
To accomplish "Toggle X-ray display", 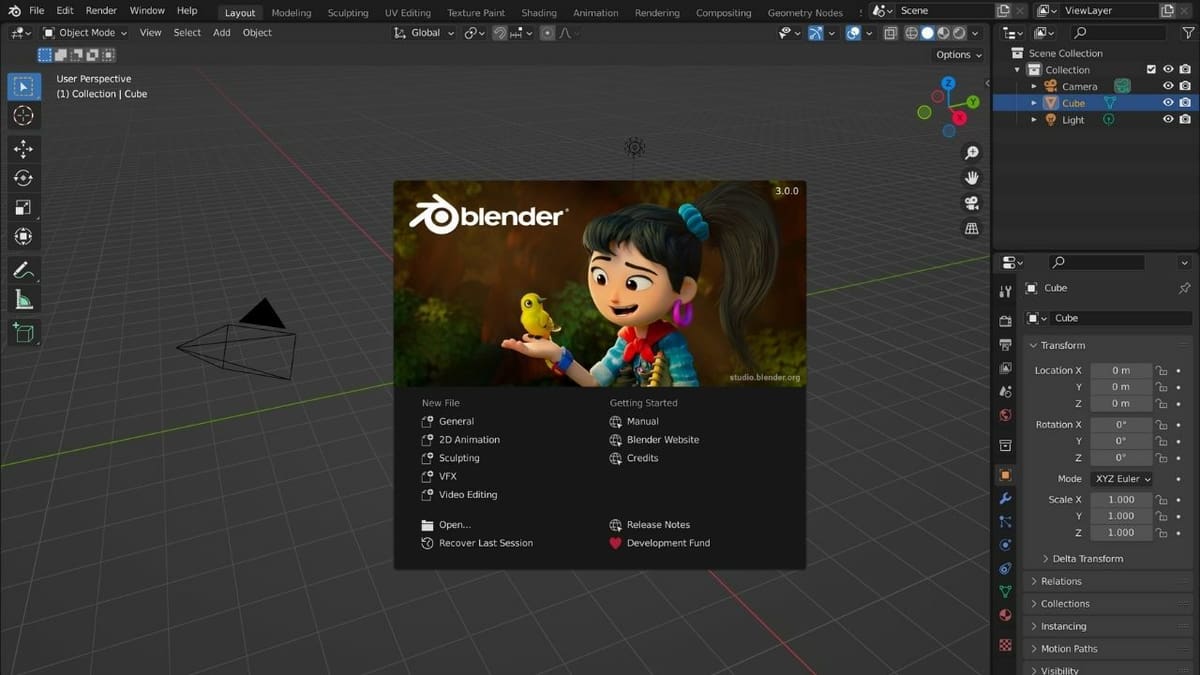I will pyautogui.click(x=890, y=33).
